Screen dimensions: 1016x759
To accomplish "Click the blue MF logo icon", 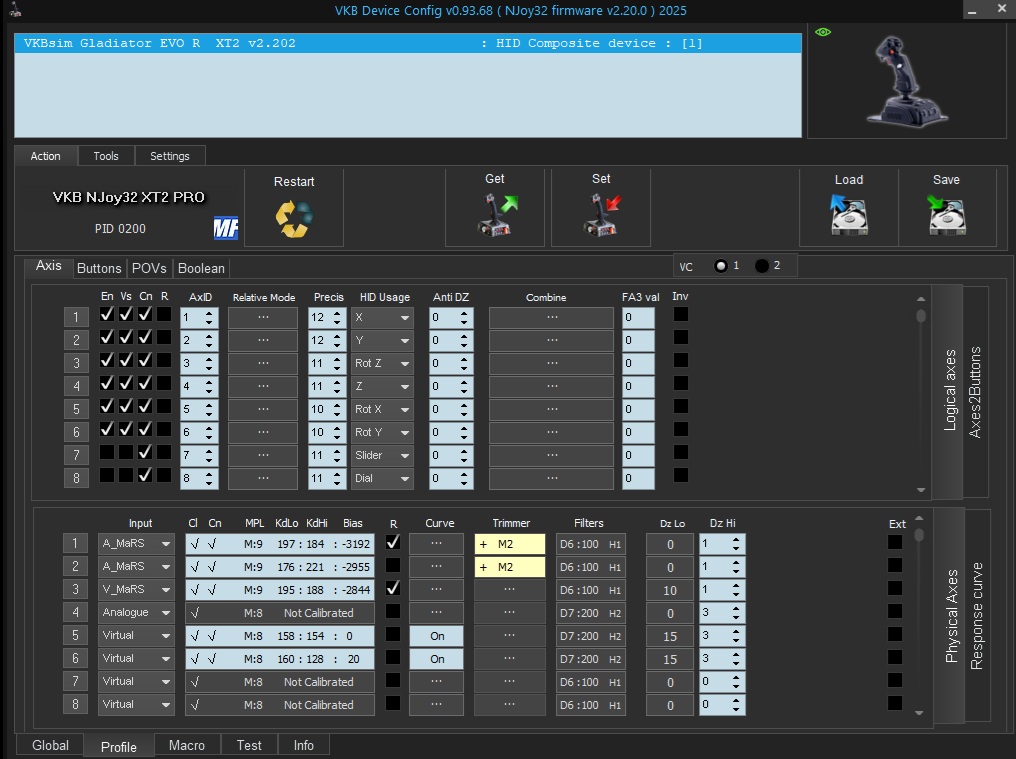I will 225,228.
